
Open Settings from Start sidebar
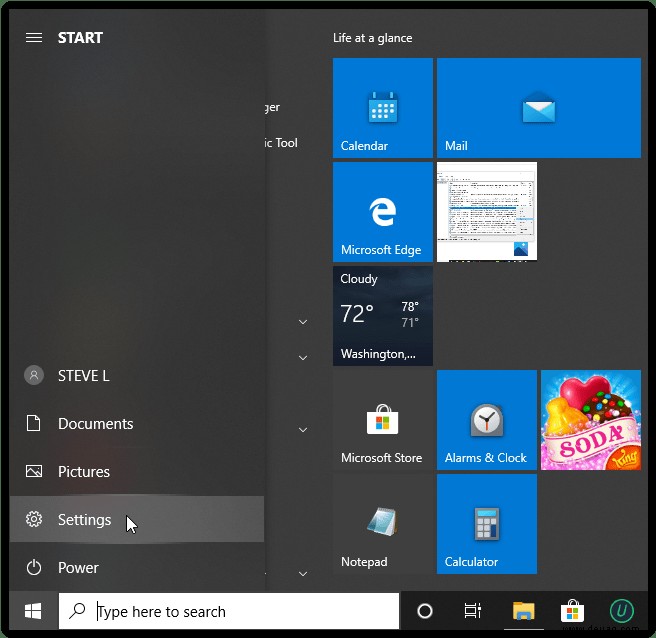(136, 519)
